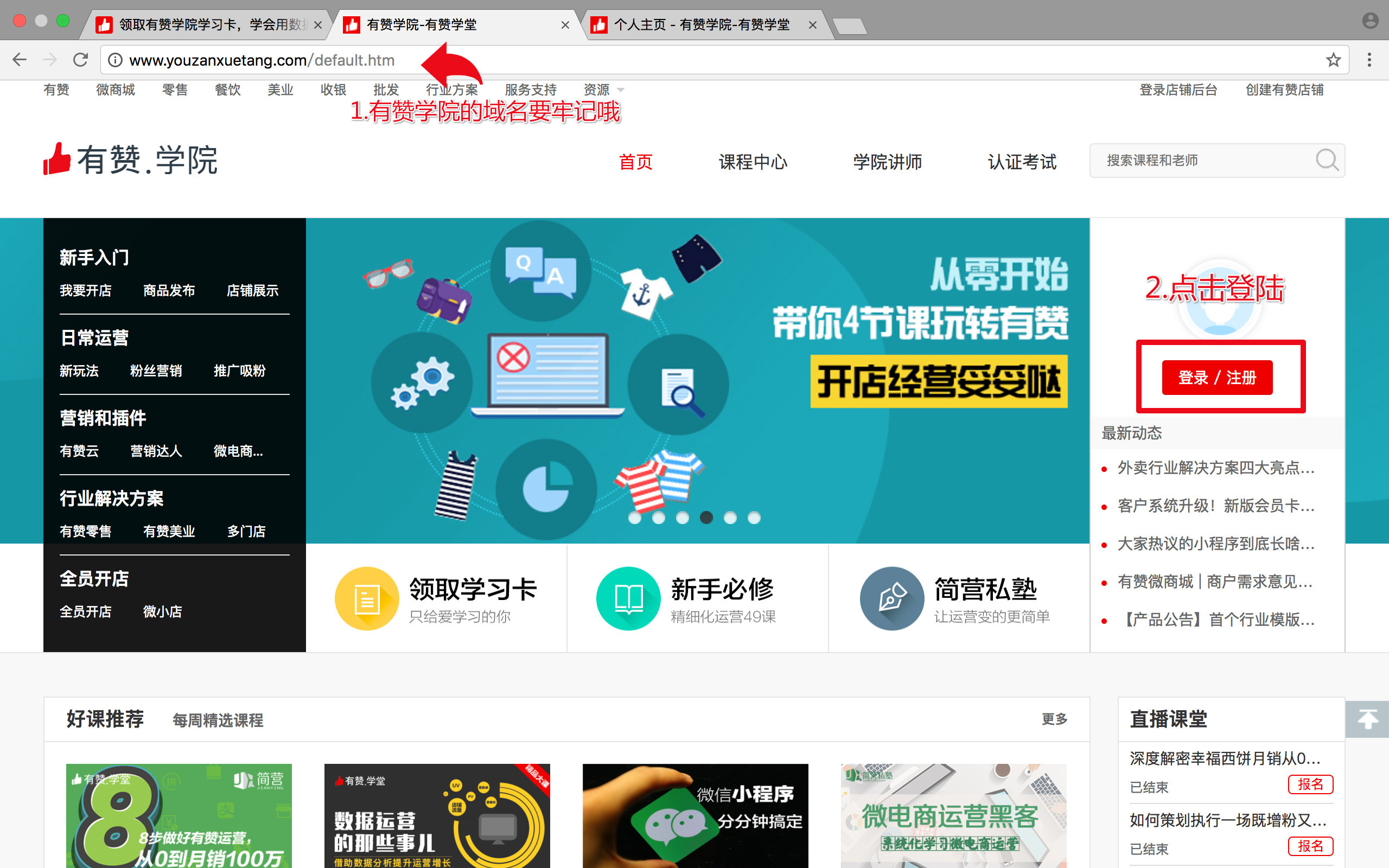Screen dimensions: 1389x868
Task: Select the fourth (active) carousel dot
Action: tap(706, 517)
